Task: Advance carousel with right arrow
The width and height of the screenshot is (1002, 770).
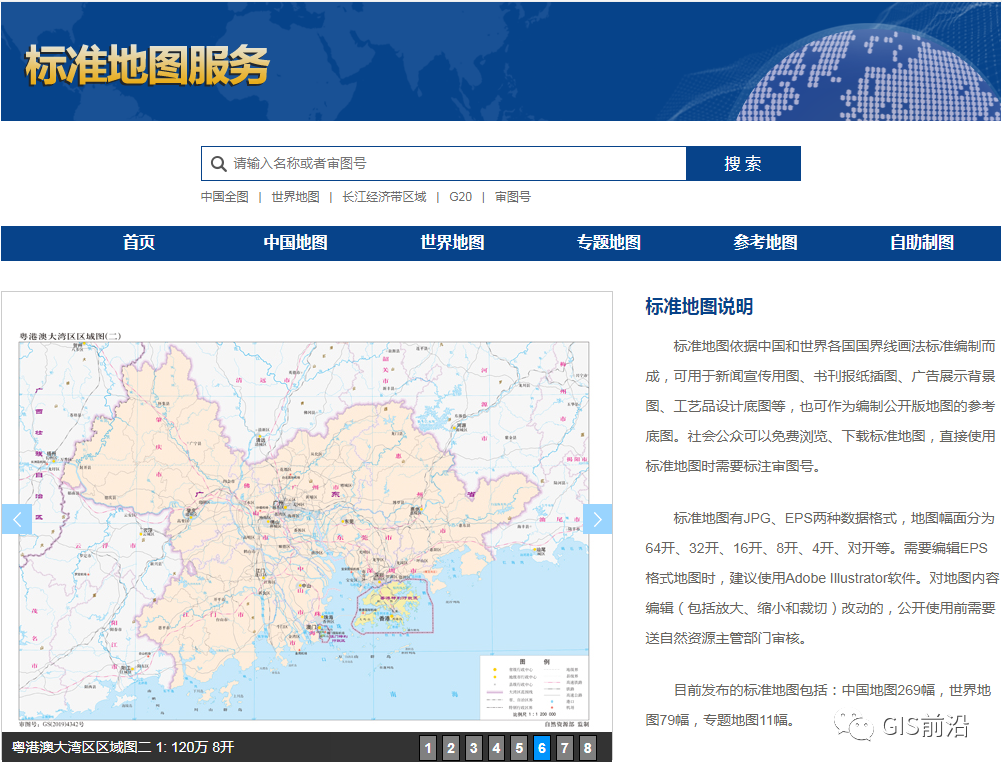Action: [597, 519]
